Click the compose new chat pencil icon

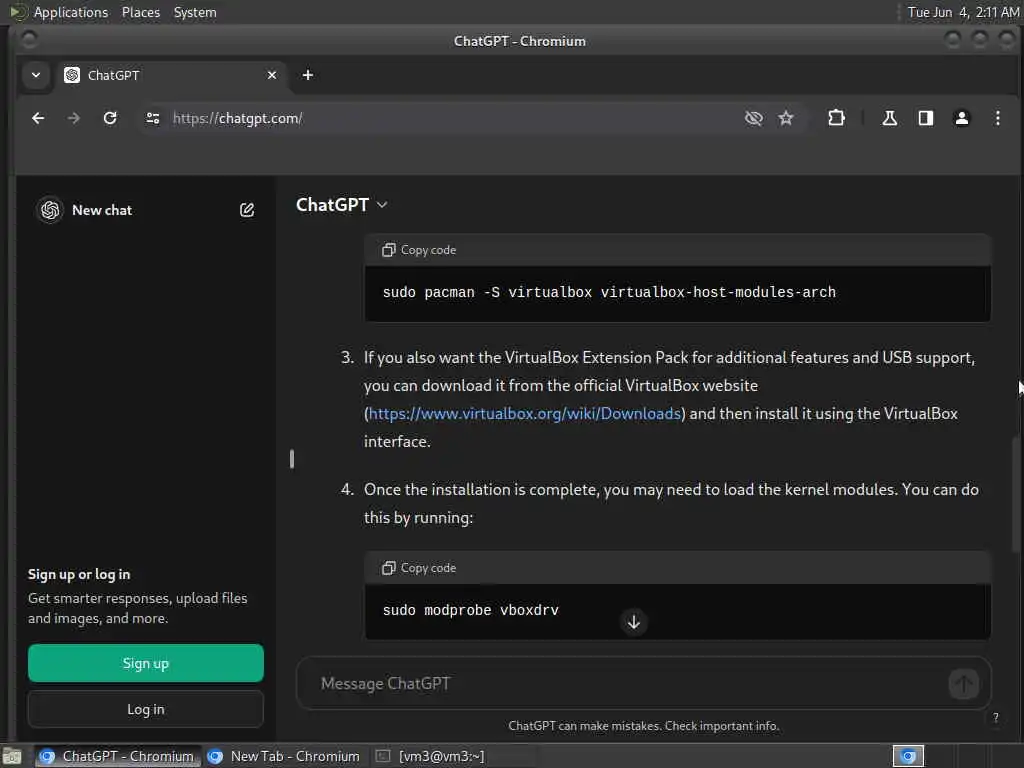[x=247, y=210]
